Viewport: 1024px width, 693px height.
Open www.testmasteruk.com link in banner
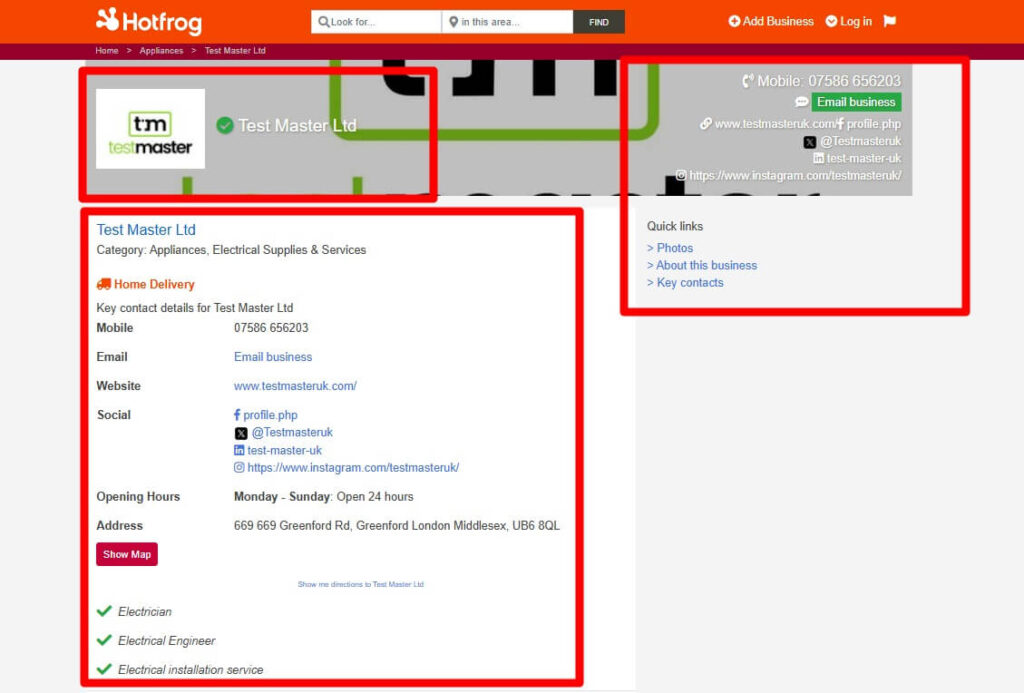(x=775, y=123)
